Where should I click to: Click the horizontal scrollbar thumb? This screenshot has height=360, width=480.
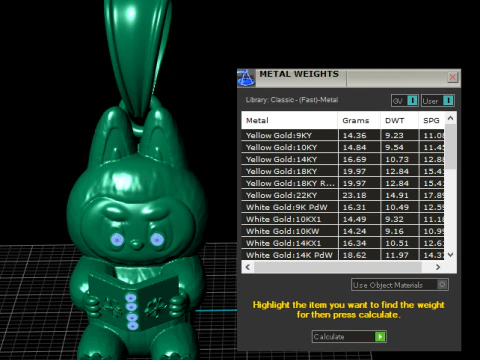338,267
